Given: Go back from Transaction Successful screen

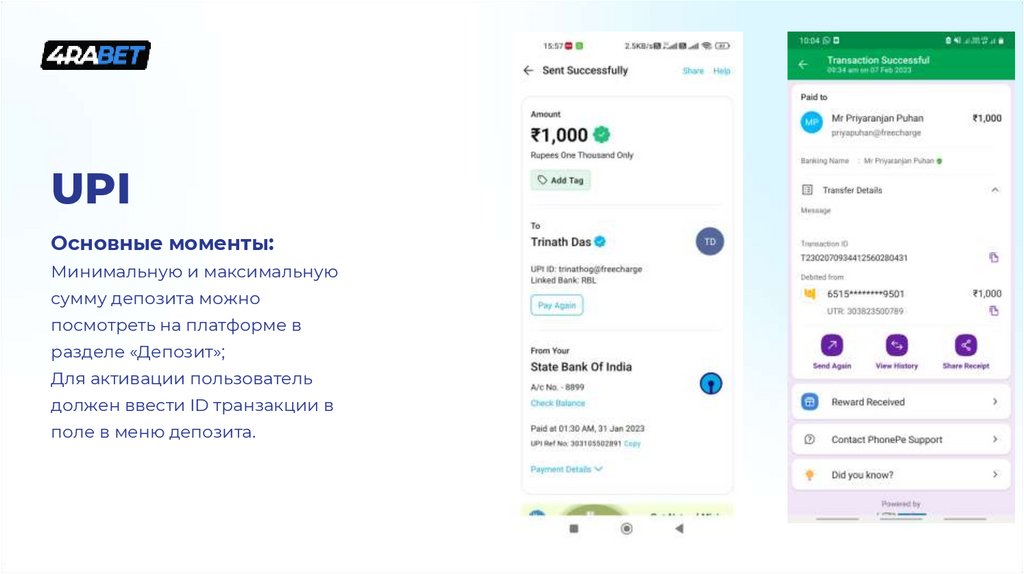Looking at the screenshot, I should [803, 65].
